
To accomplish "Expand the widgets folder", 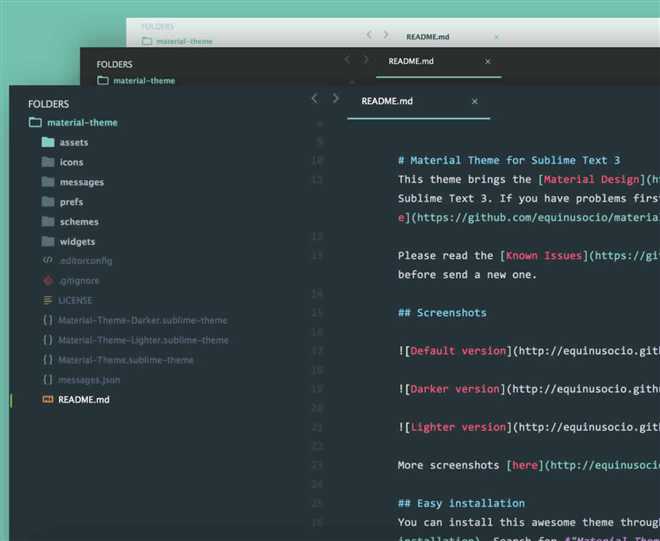I will (77, 241).
